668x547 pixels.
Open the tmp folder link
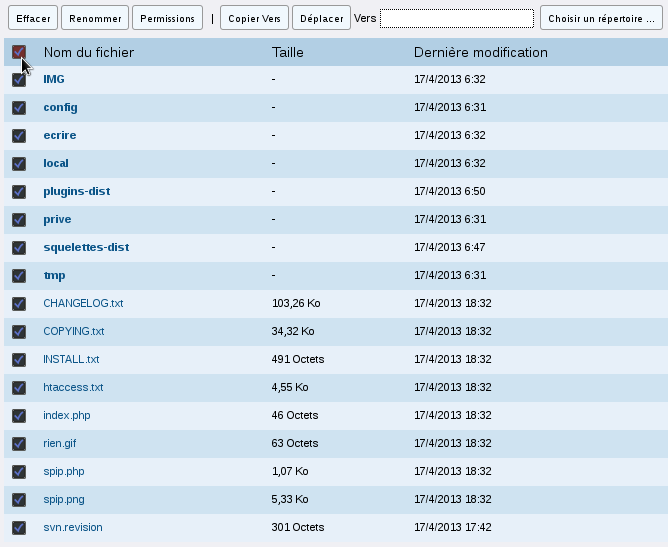54,276
